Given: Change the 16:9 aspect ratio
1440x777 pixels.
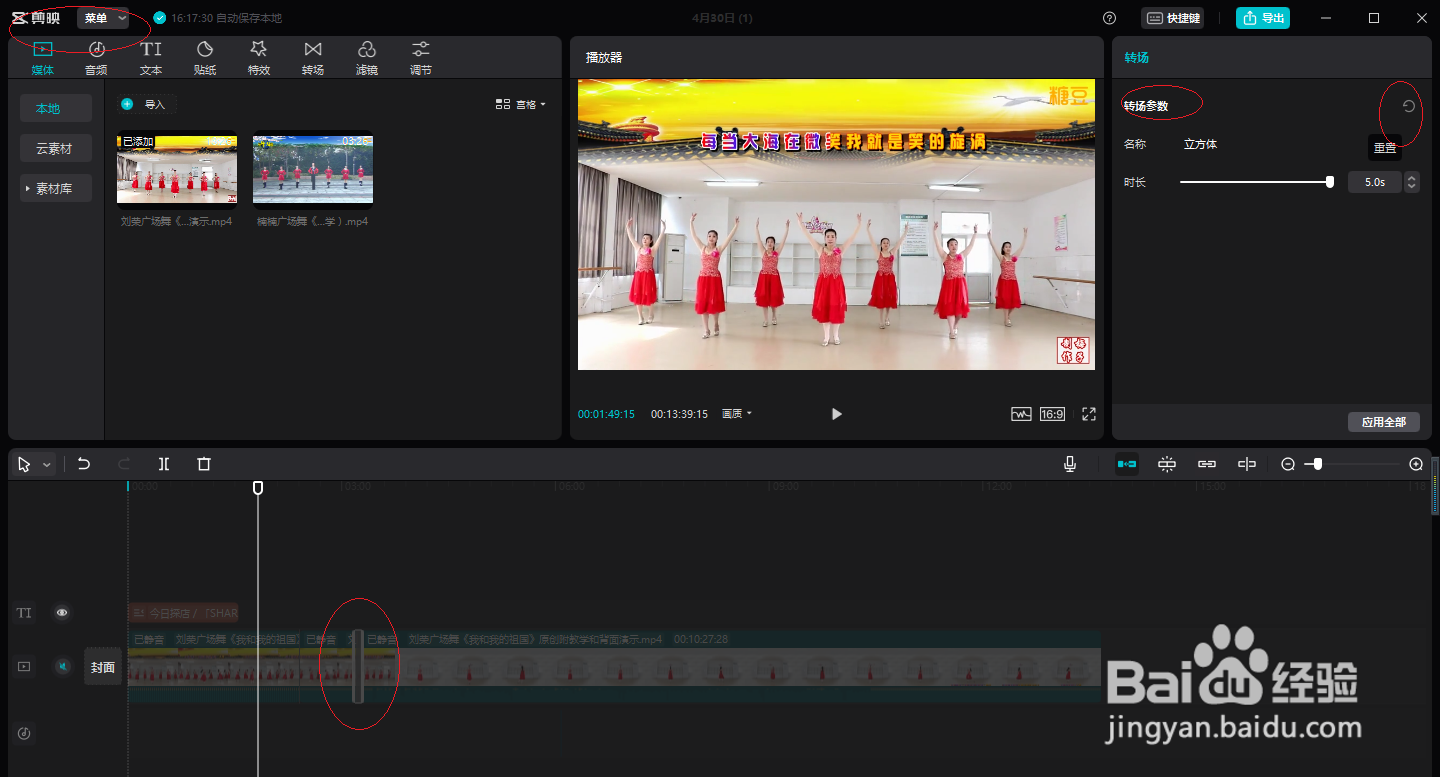Looking at the screenshot, I should 1052,414.
